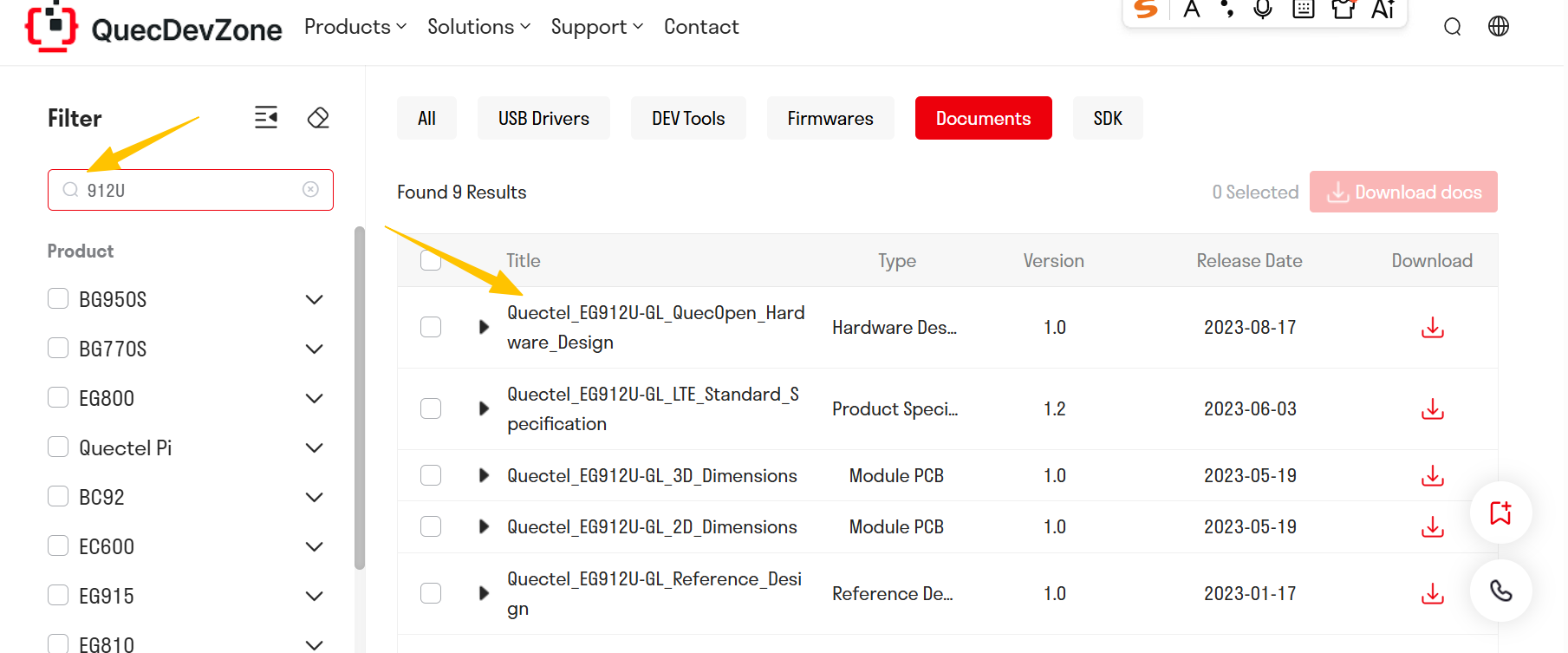Image resolution: width=1568 pixels, height=653 pixels.
Task: Click the floating bookmark add button
Action: pyautogui.click(x=1501, y=513)
